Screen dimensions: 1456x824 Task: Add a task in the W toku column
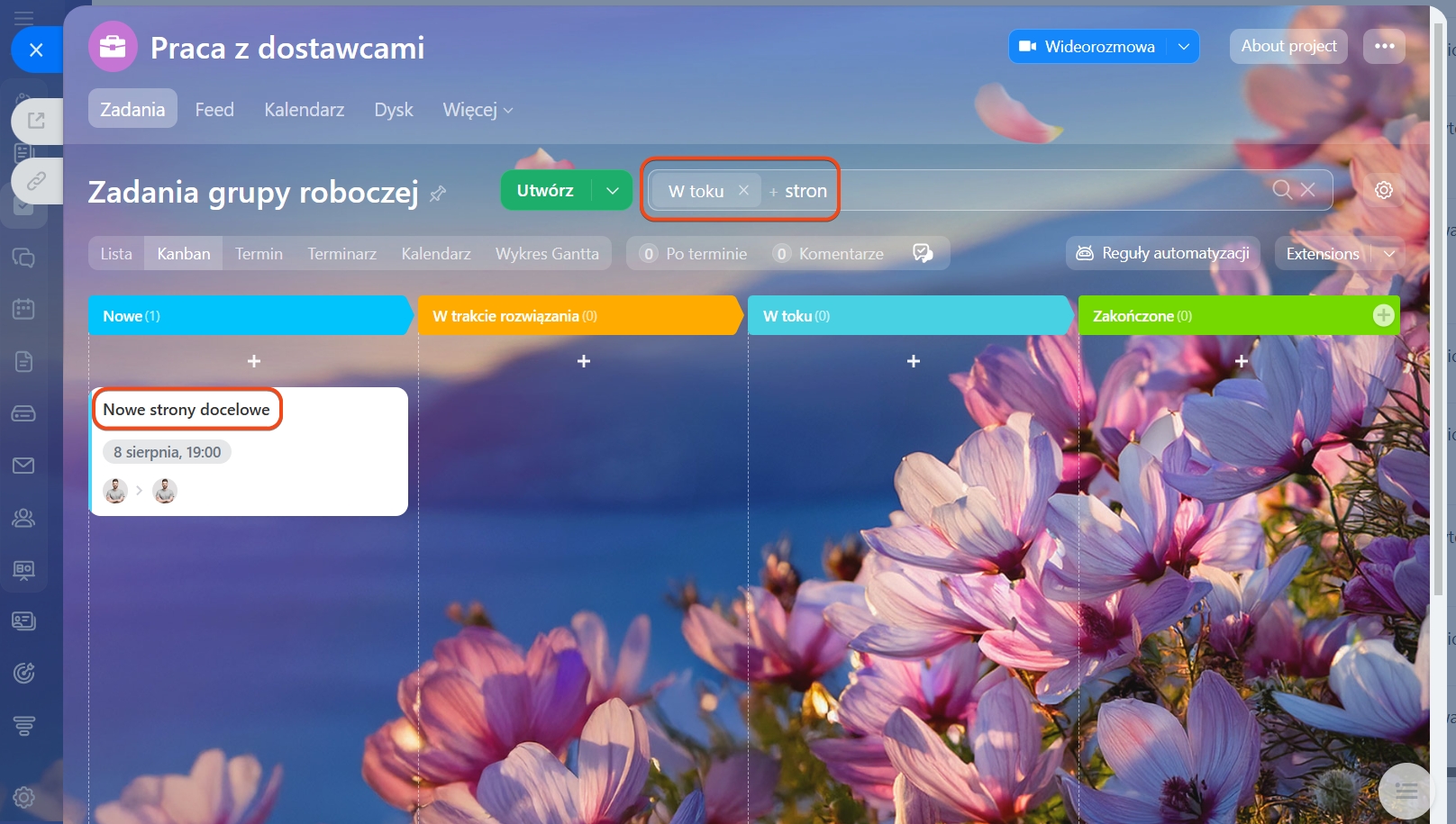pos(914,361)
